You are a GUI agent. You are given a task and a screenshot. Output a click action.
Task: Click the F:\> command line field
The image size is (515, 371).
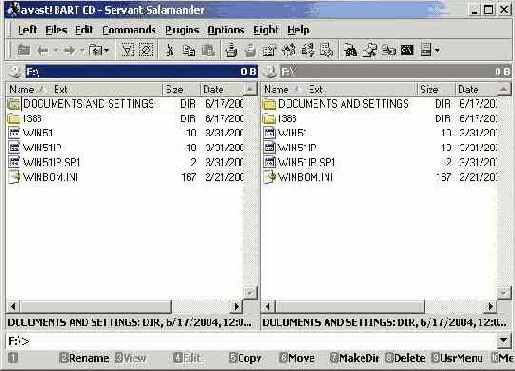click(x=252, y=341)
